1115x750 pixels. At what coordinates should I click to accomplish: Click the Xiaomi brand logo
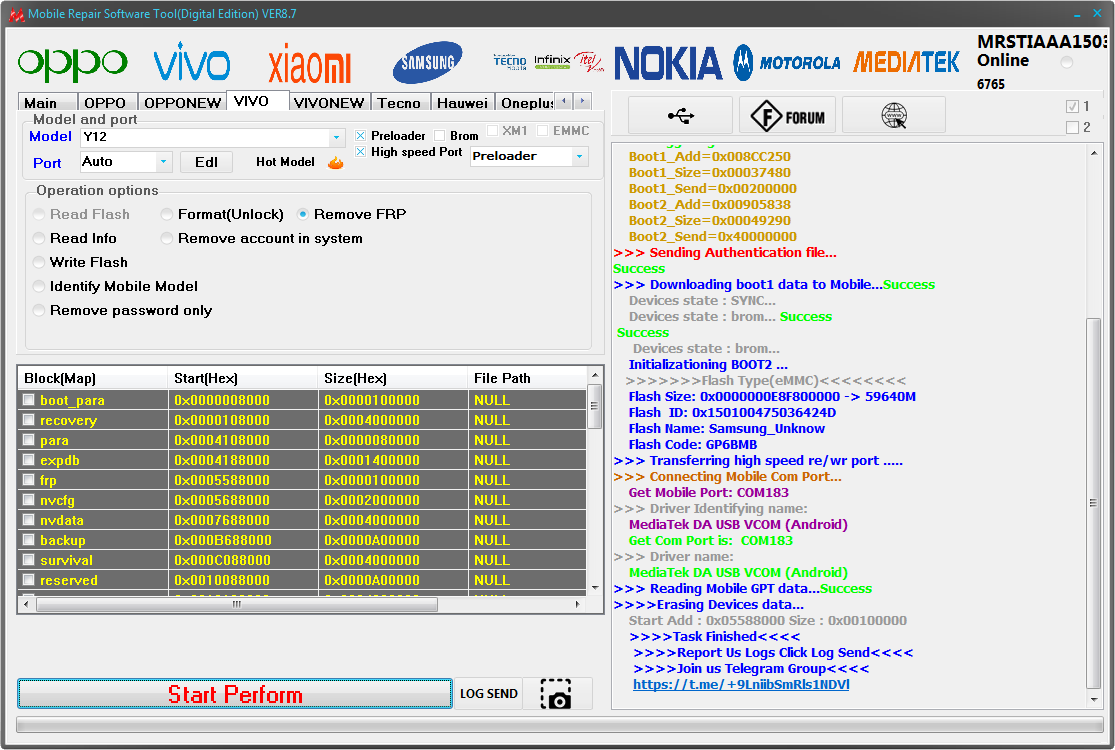pos(309,64)
